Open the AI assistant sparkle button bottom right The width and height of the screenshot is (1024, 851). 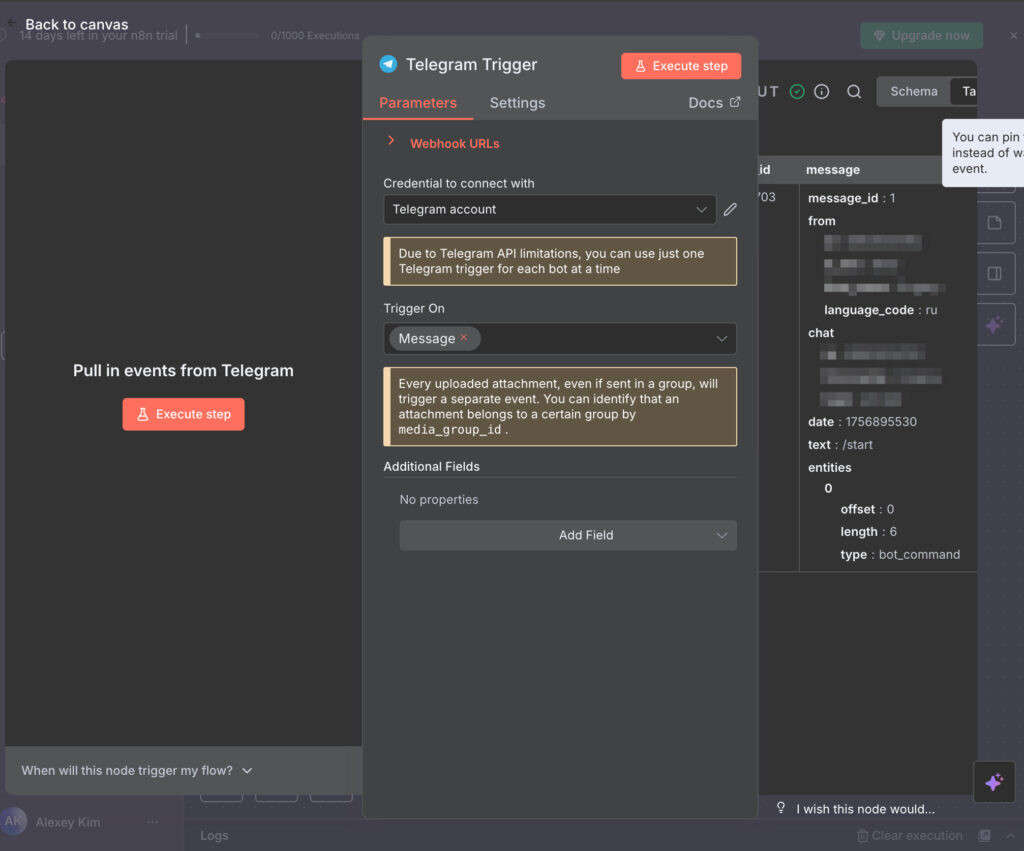point(994,782)
